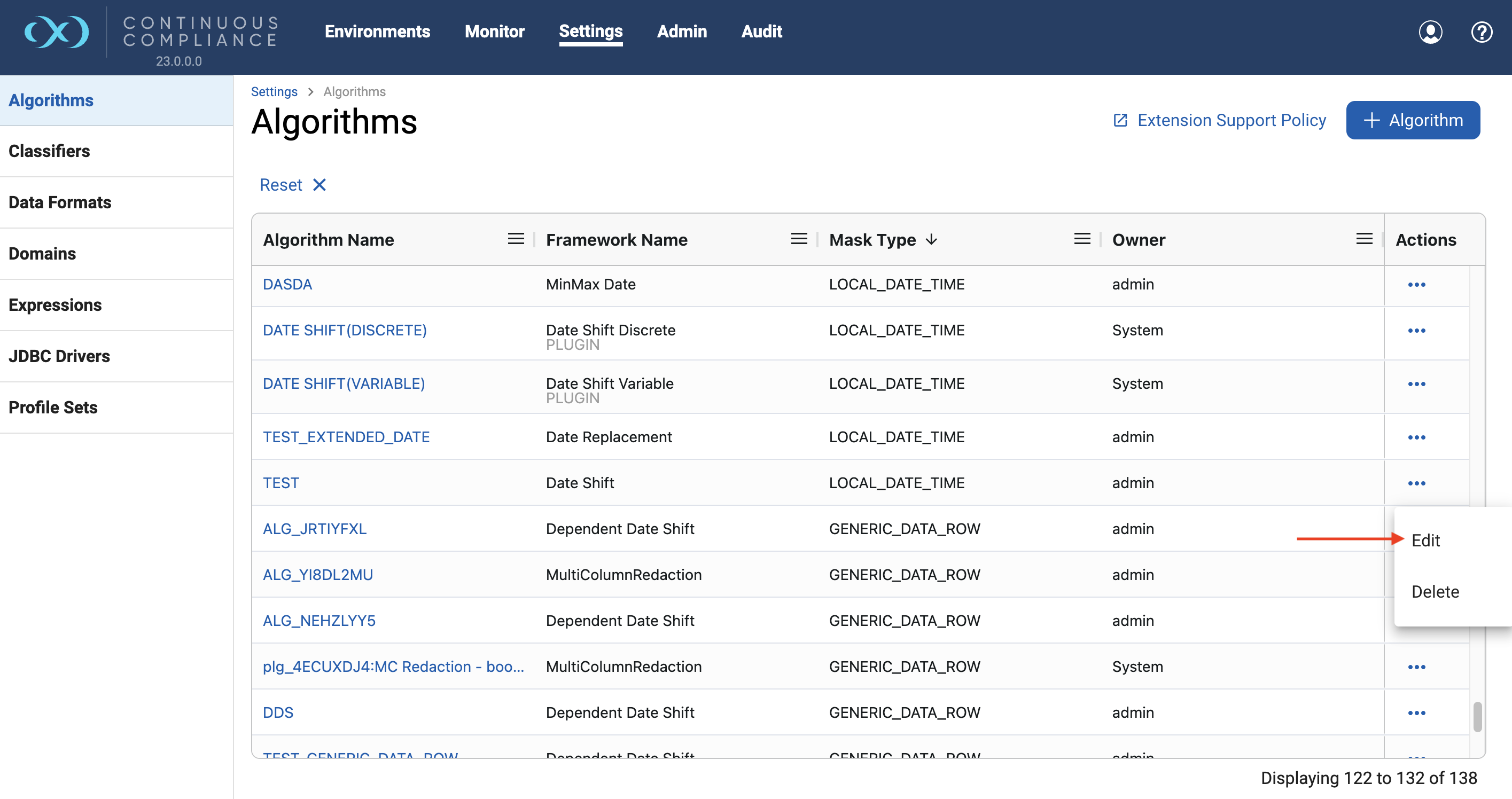
Task: Switch to the Monitor tab
Action: point(494,32)
